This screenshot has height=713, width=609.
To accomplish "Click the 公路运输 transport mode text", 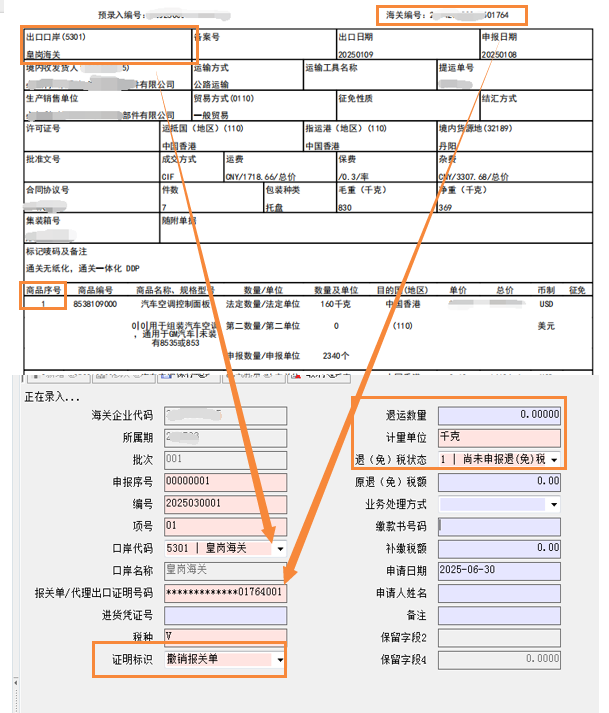I will point(211,85).
